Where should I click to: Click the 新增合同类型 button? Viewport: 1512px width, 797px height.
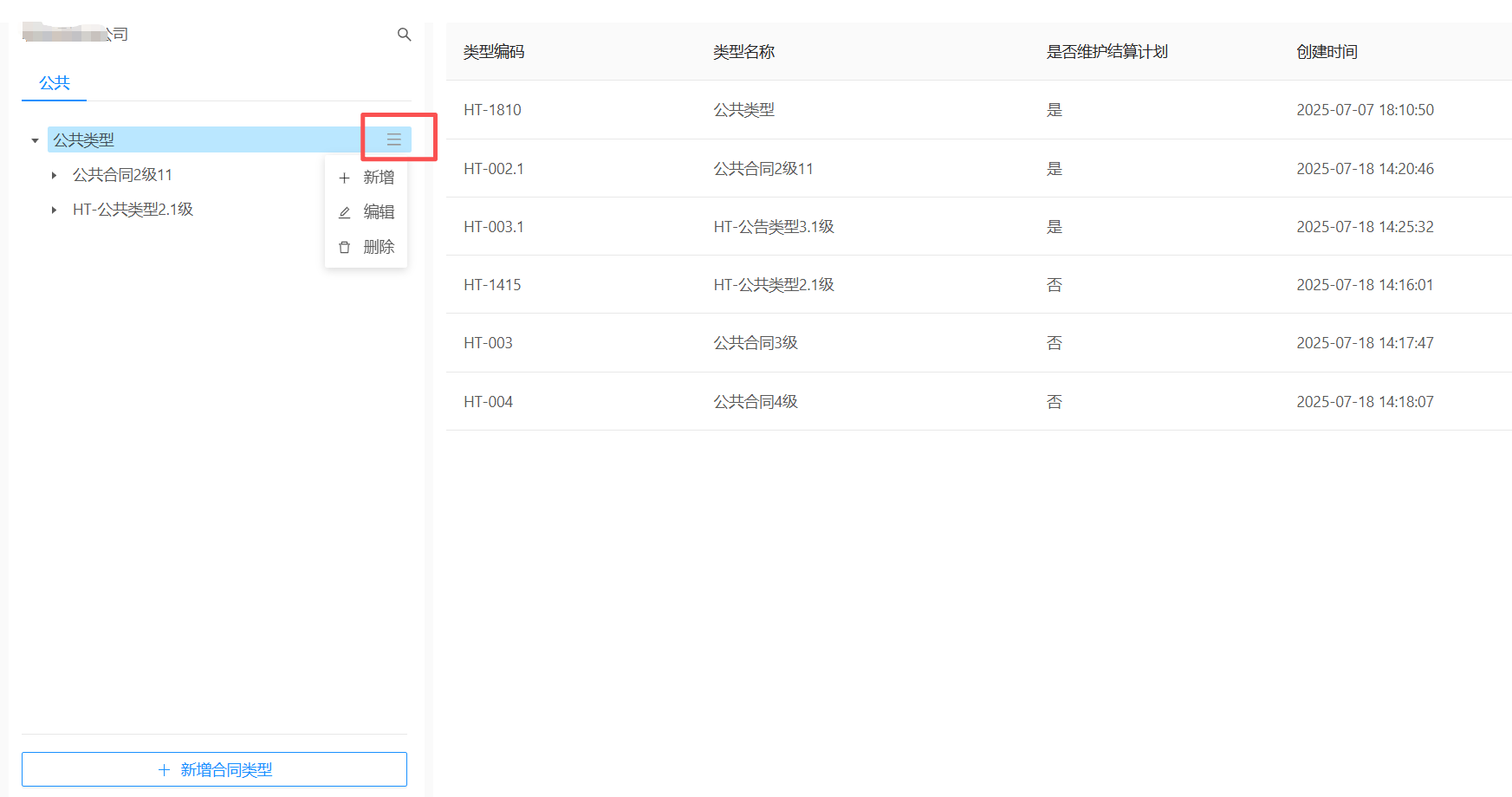[x=214, y=769]
